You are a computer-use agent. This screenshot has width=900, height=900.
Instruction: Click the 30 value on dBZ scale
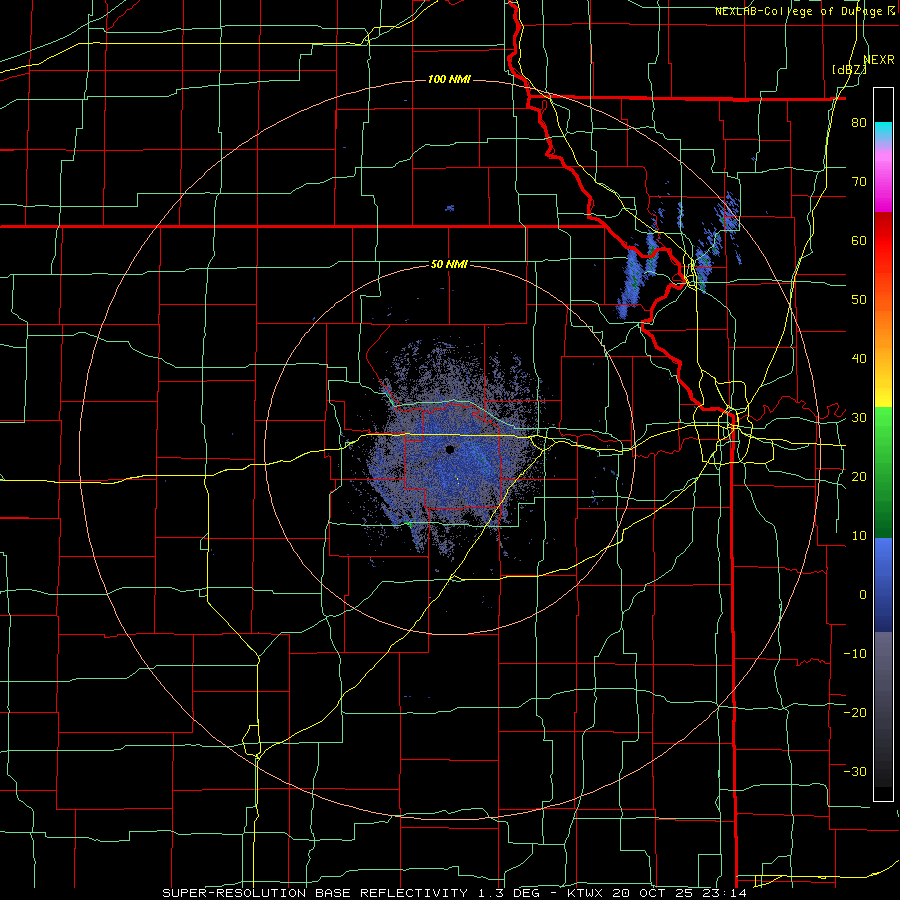[859, 418]
